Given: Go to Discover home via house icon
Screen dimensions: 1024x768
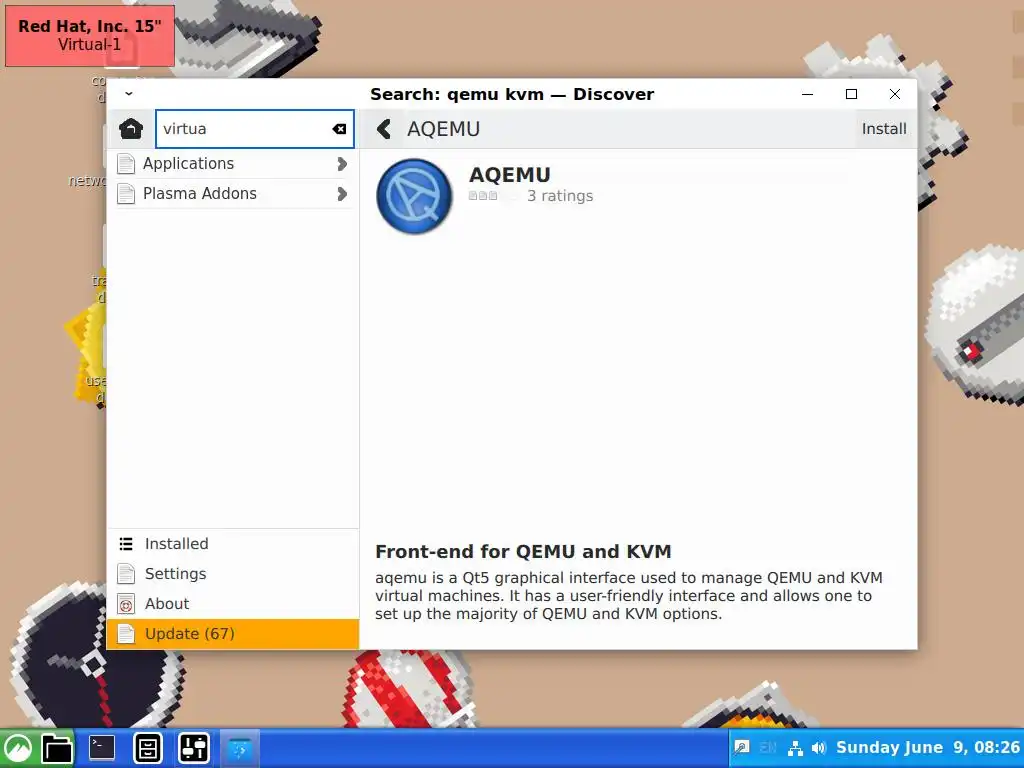Looking at the screenshot, I should click(x=131, y=129).
